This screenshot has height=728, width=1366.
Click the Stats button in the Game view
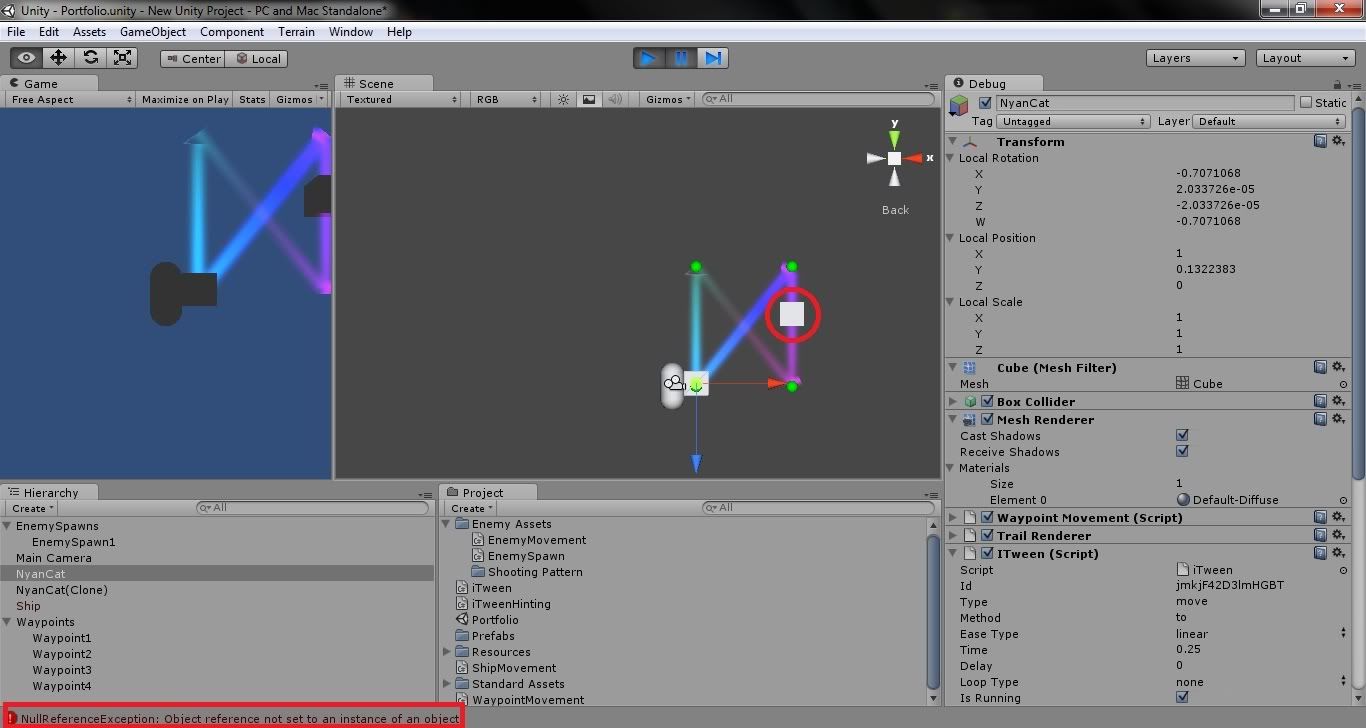[251, 99]
